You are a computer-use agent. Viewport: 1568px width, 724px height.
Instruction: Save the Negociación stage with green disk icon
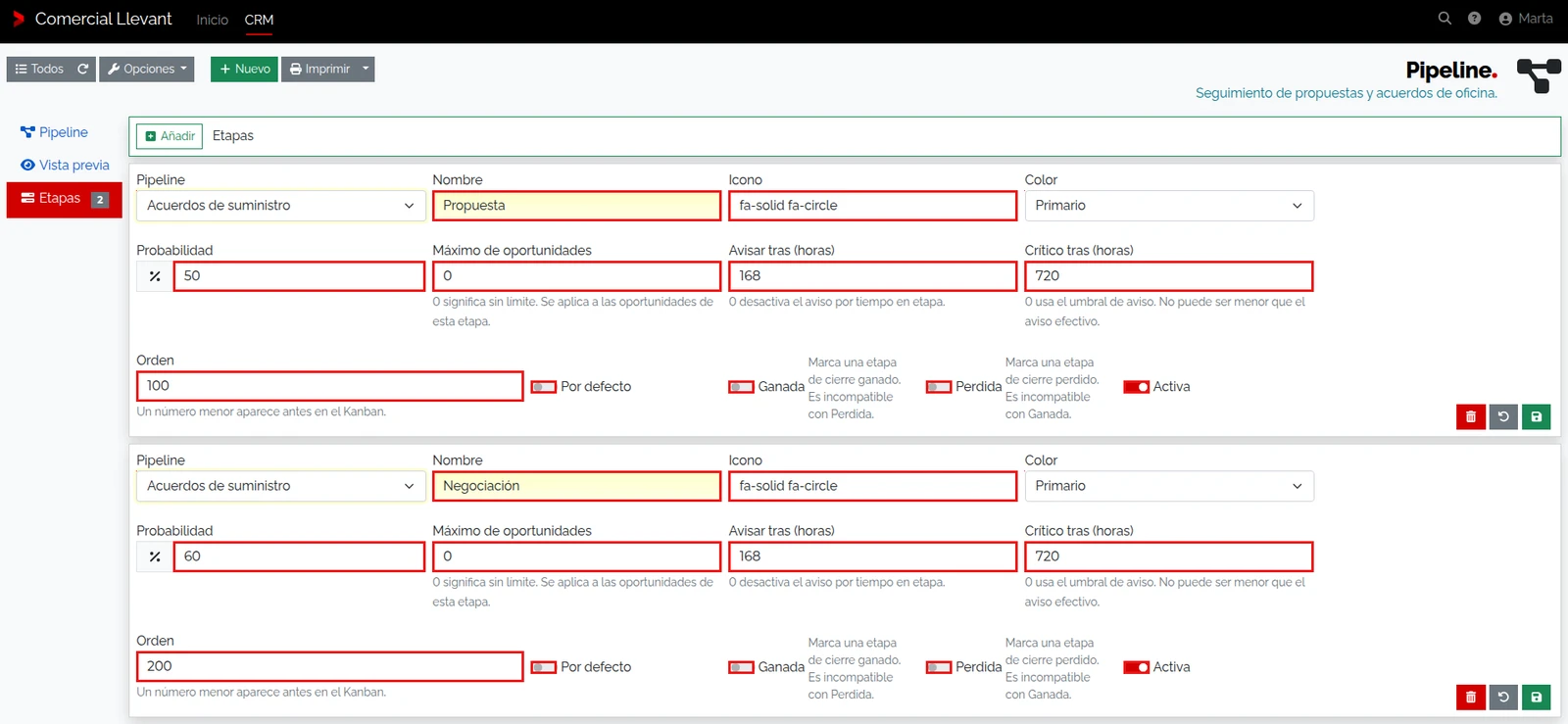[x=1536, y=697]
